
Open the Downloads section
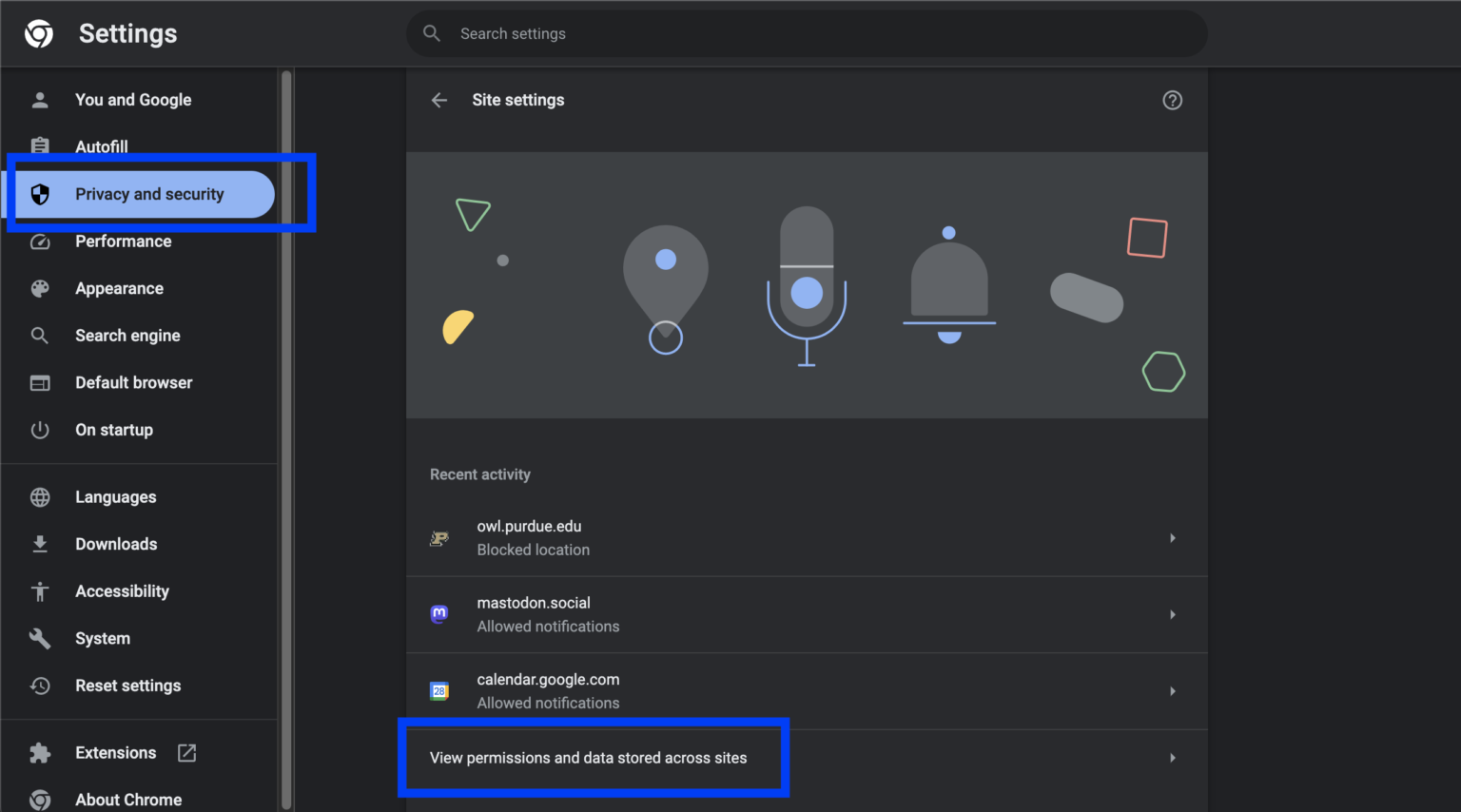coord(139,544)
